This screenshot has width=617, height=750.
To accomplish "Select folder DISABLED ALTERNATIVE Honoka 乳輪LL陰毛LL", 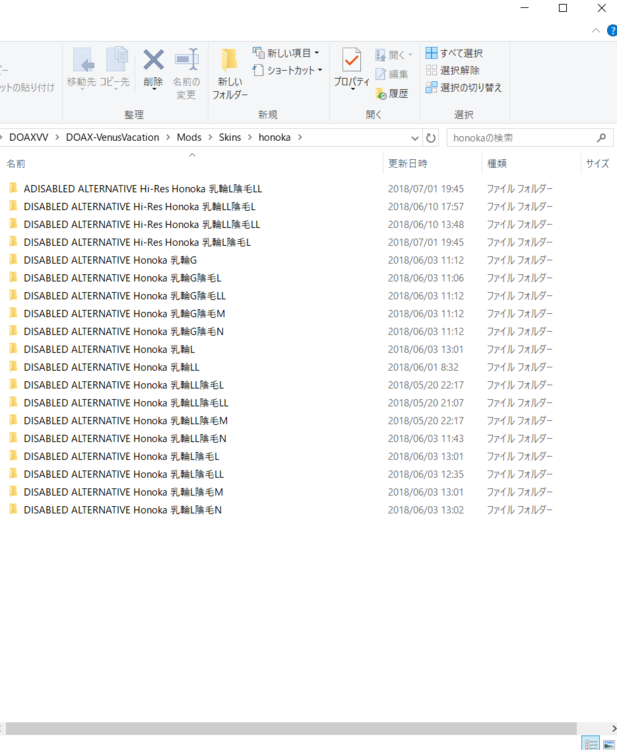I will click(126, 403).
